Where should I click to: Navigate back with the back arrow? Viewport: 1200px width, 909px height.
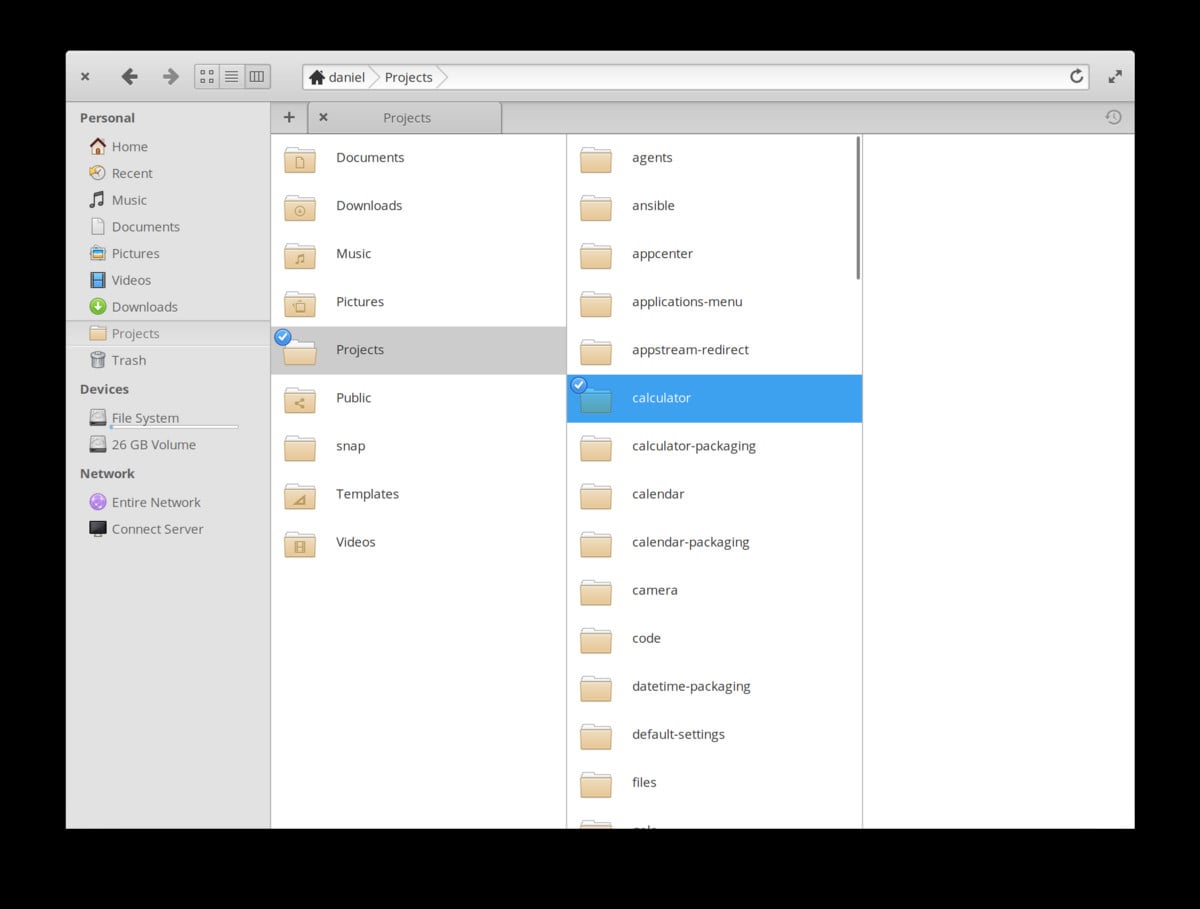point(129,76)
